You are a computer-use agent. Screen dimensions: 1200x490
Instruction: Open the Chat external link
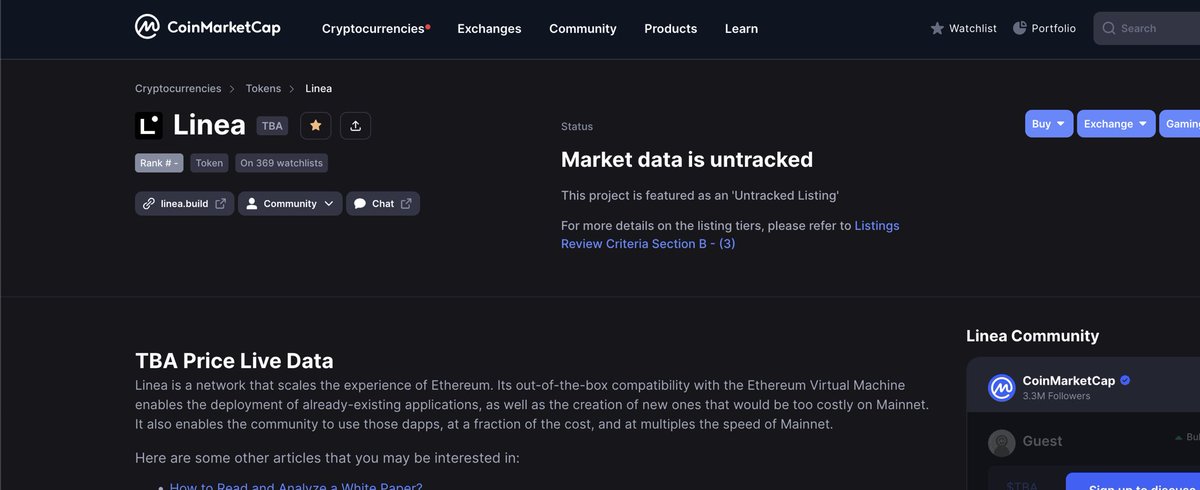(x=383, y=204)
